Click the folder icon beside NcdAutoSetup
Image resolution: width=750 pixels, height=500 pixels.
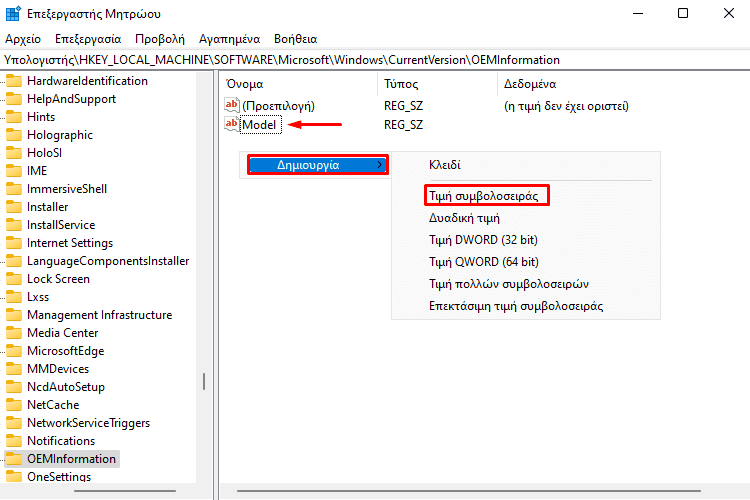pyautogui.click(x=14, y=387)
